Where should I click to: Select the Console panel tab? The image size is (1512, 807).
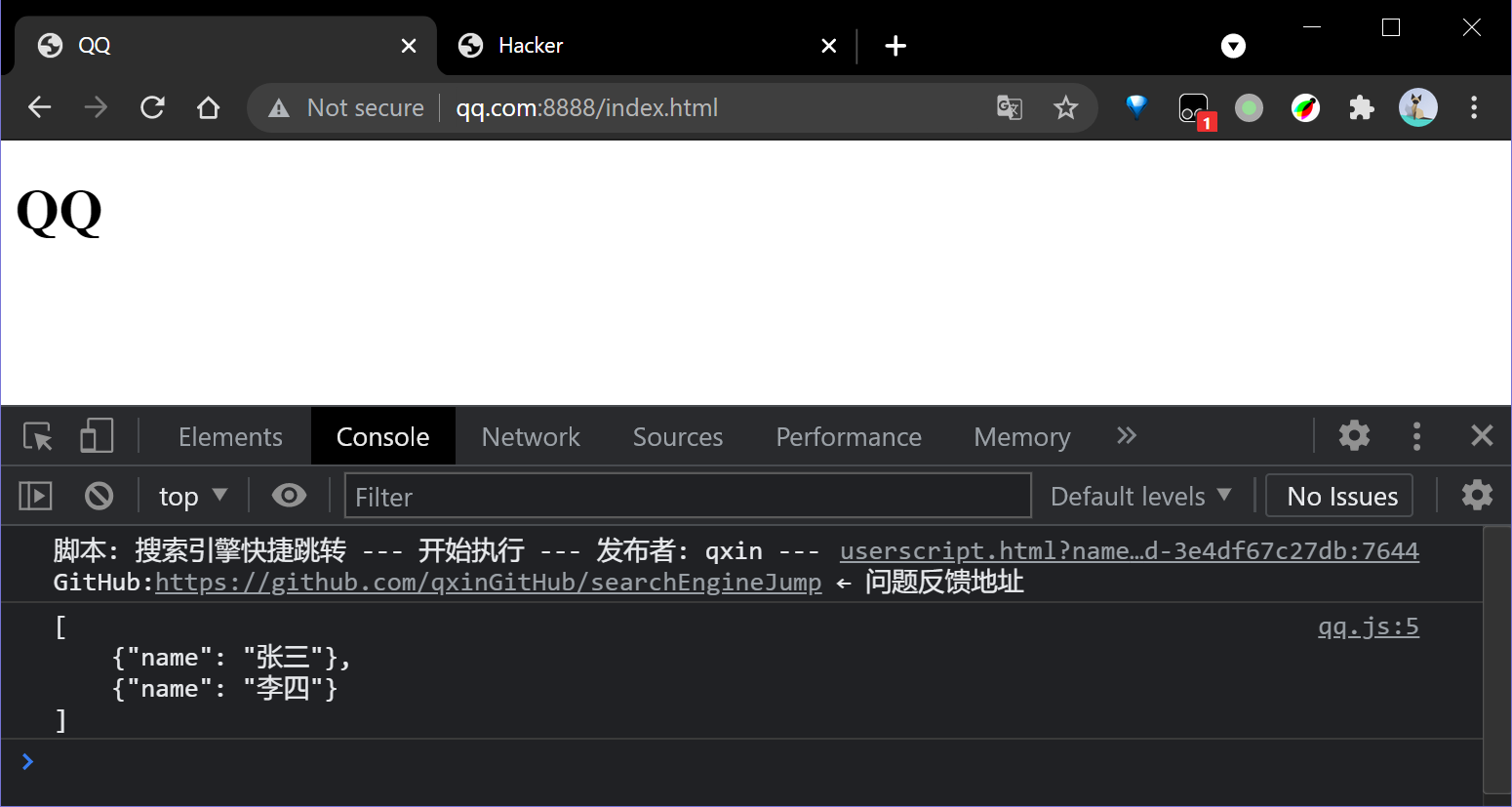coord(382,436)
